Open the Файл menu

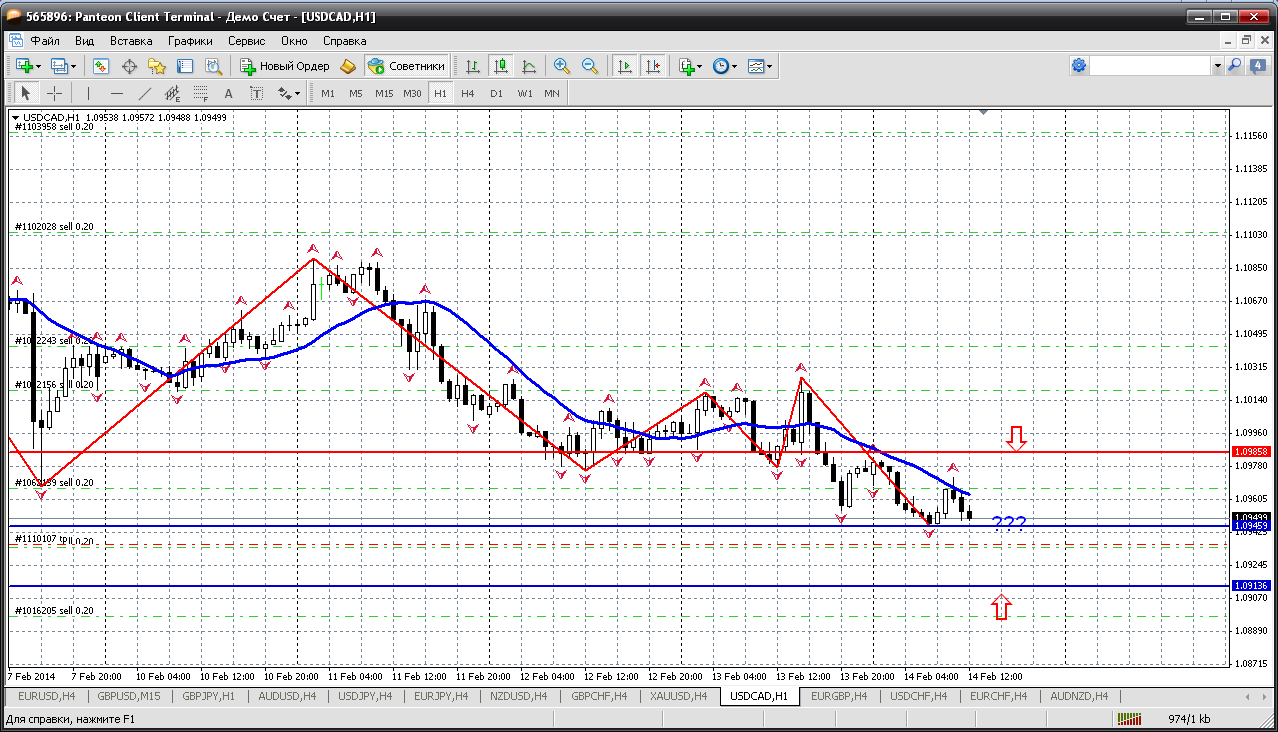click(45, 41)
